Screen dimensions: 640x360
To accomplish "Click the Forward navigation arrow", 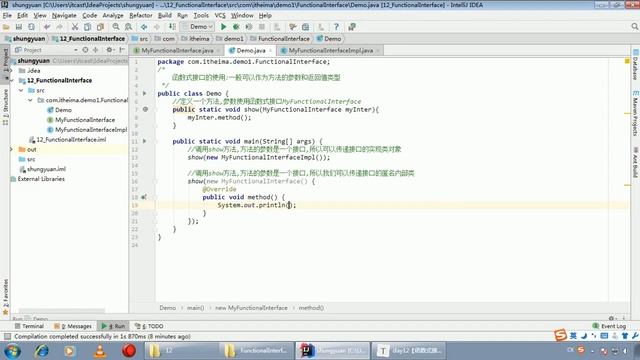I will point(157,27).
